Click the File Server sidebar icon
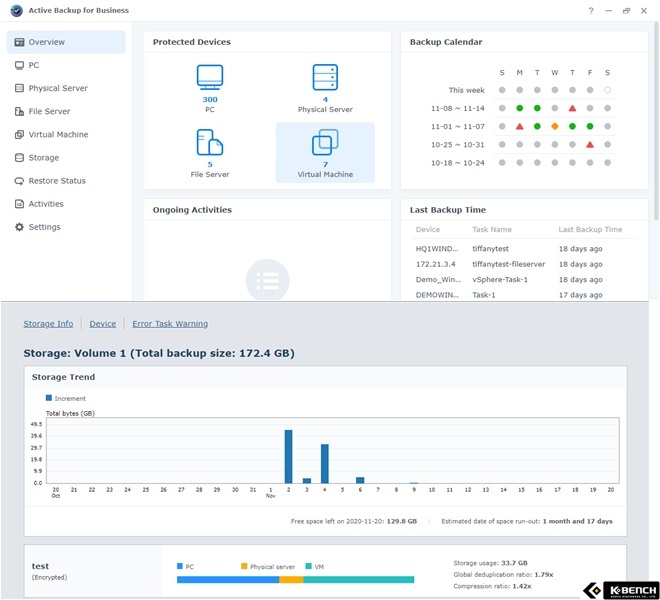 (x=19, y=112)
